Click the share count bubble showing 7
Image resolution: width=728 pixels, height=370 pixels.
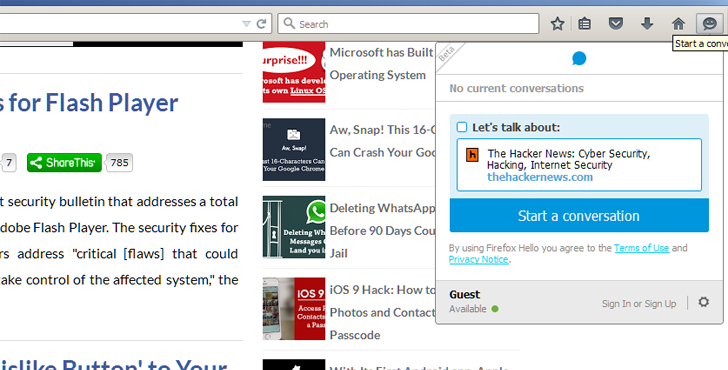tap(9, 162)
